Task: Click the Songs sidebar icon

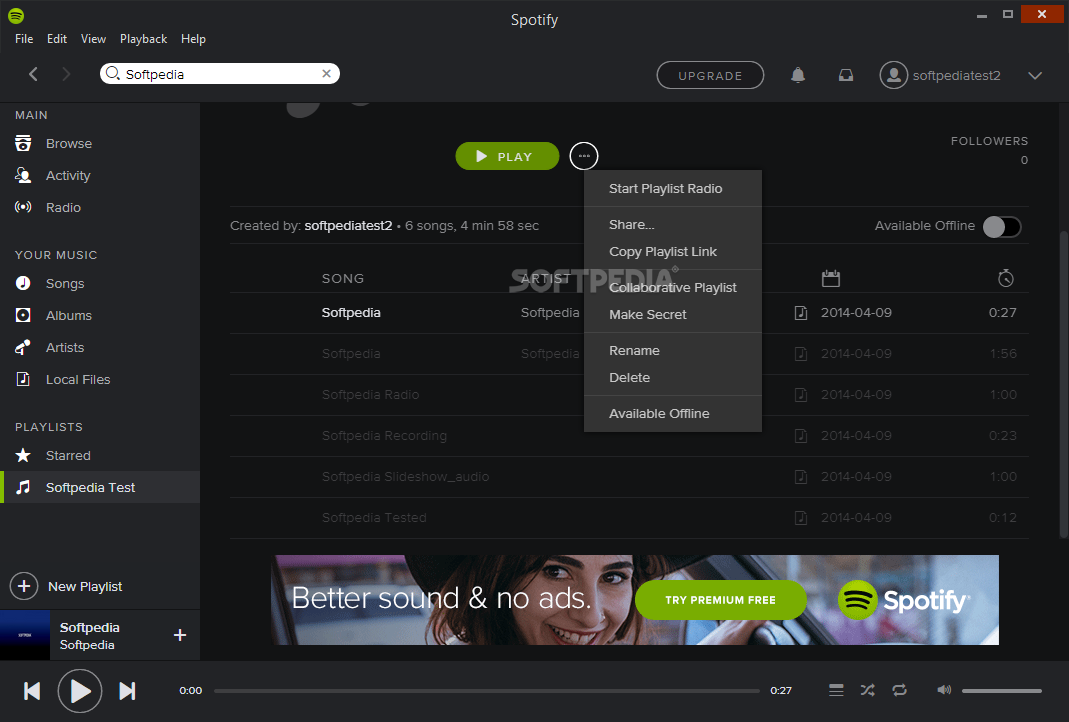Action: click(x=23, y=283)
